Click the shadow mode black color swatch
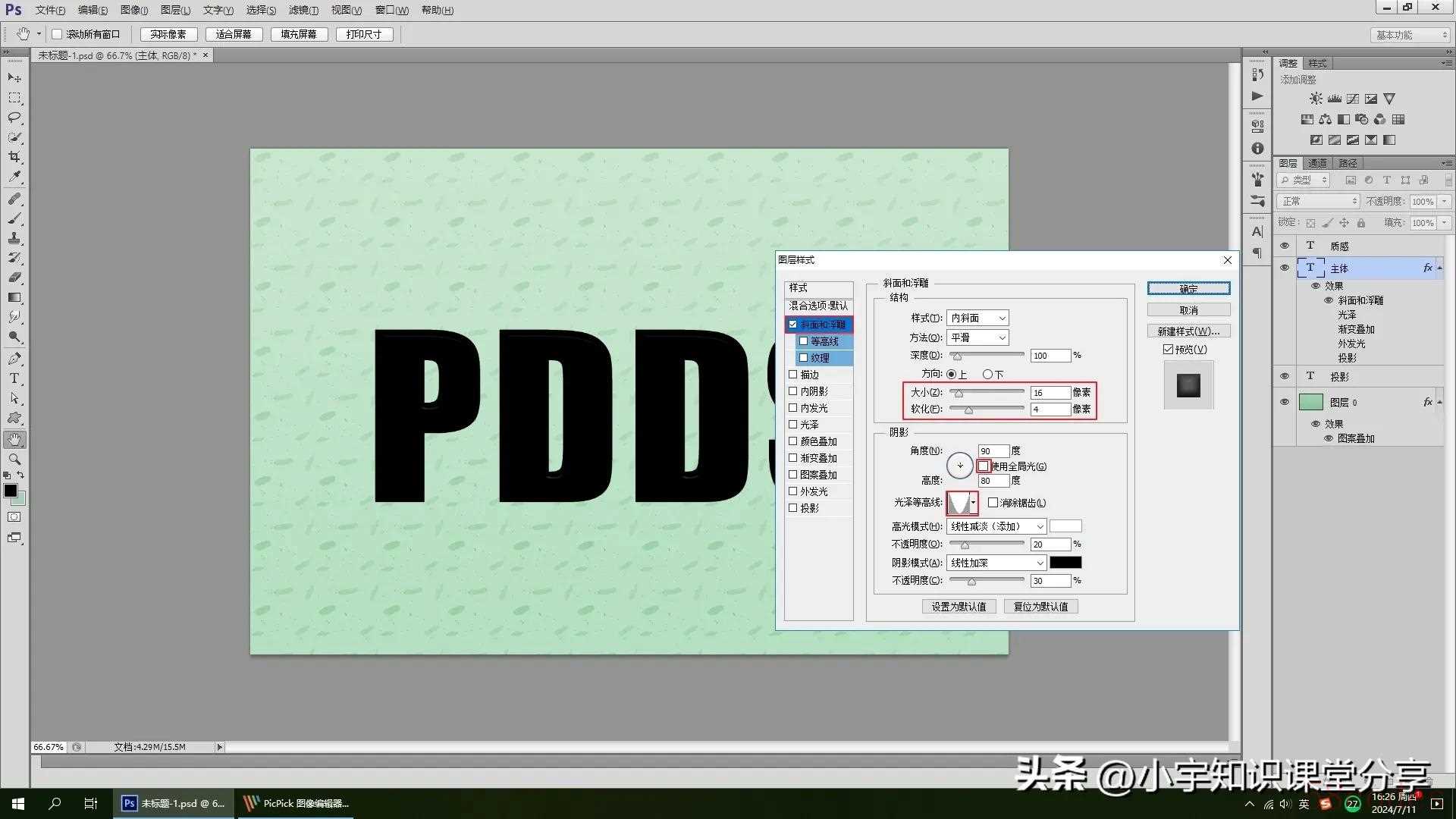The width and height of the screenshot is (1456, 819). (1065, 563)
